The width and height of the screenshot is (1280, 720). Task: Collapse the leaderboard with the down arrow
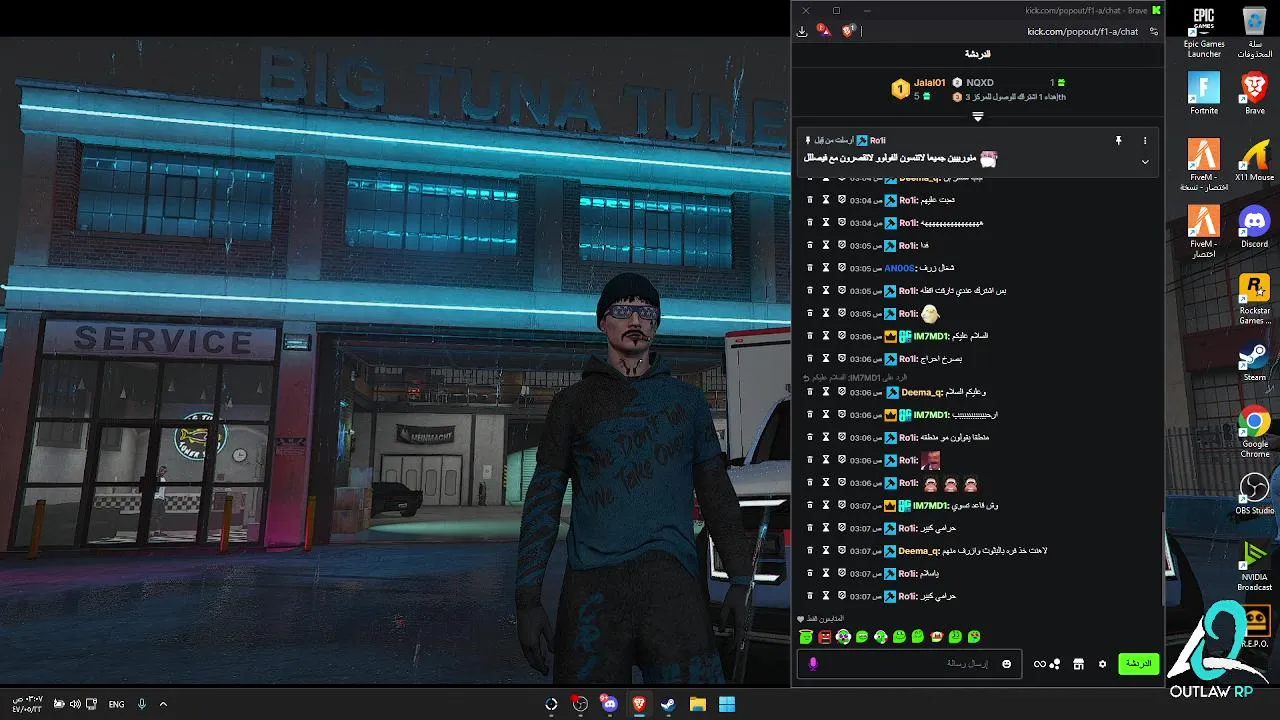[978, 117]
